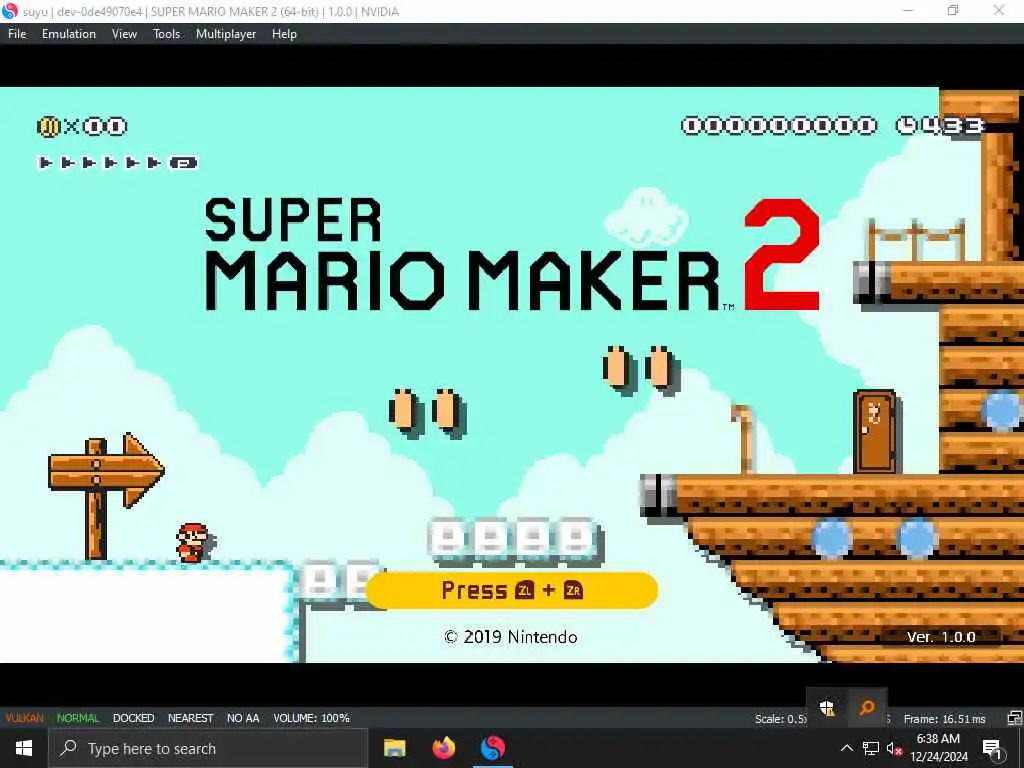Click the Ver. 1.0.0 label
Image resolution: width=1024 pixels, height=768 pixels.
[x=940, y=637]
